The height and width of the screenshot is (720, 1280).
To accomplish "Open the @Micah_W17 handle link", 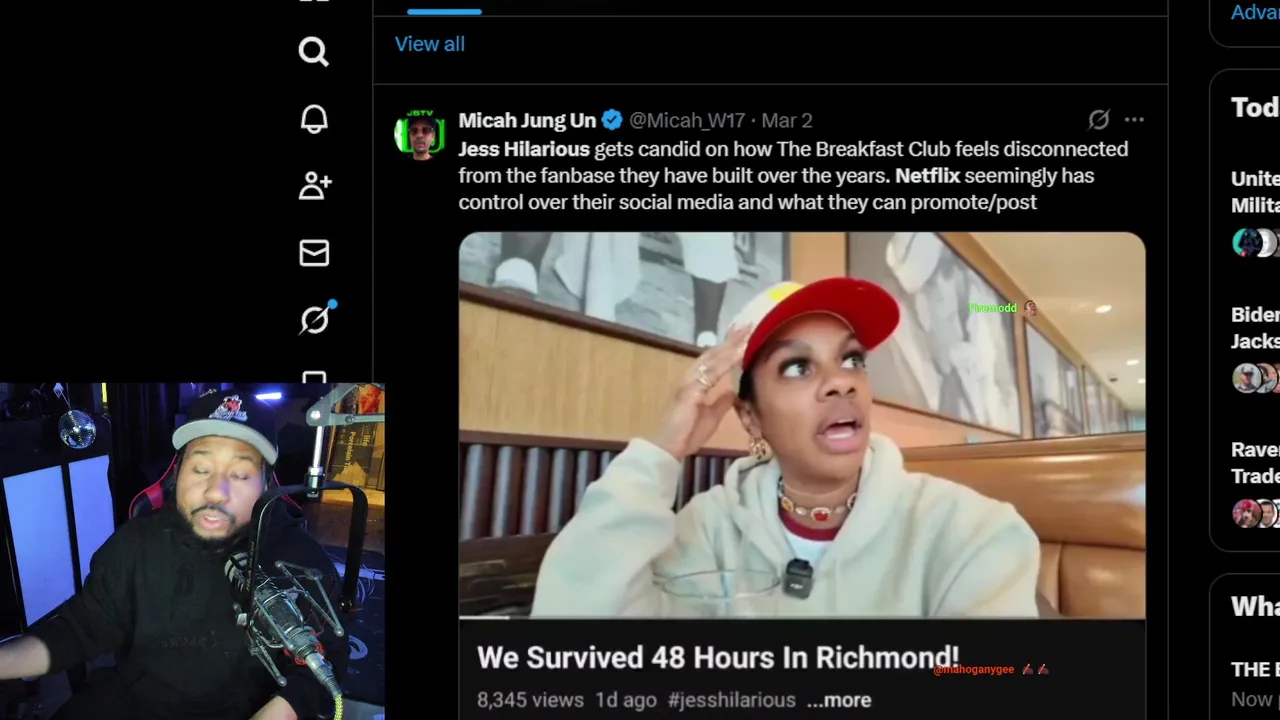I will pyautogui.click(x=687, y=120).
